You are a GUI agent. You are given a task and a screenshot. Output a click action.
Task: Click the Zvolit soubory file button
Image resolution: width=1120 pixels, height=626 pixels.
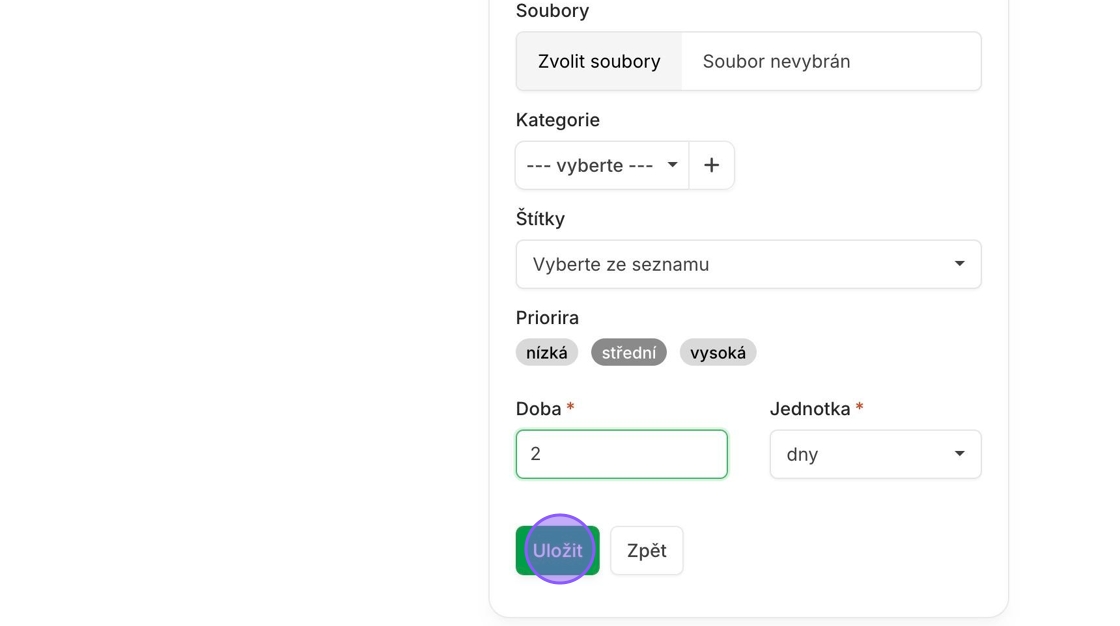coord(599,62)
